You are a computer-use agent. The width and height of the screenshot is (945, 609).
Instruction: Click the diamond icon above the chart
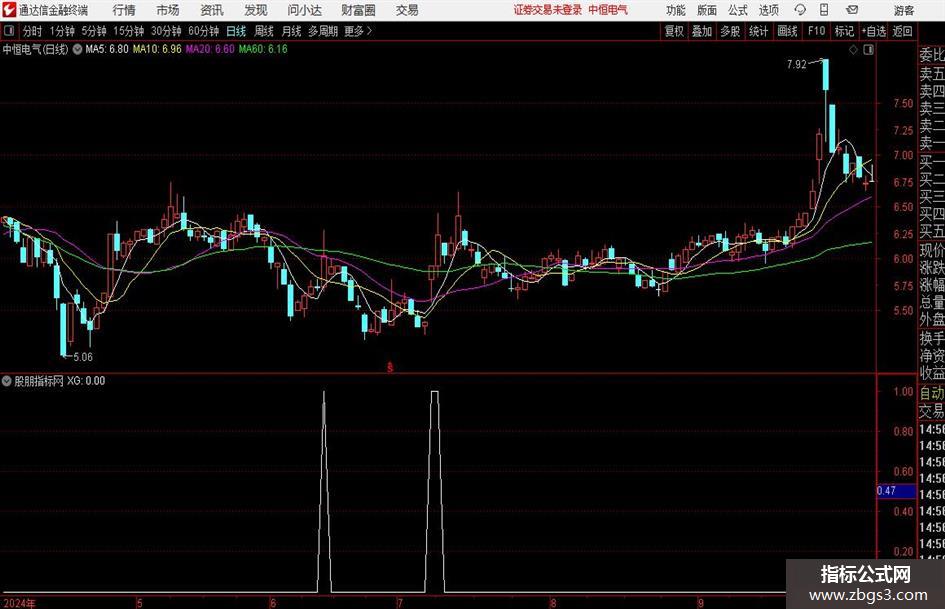click(853, 50)
